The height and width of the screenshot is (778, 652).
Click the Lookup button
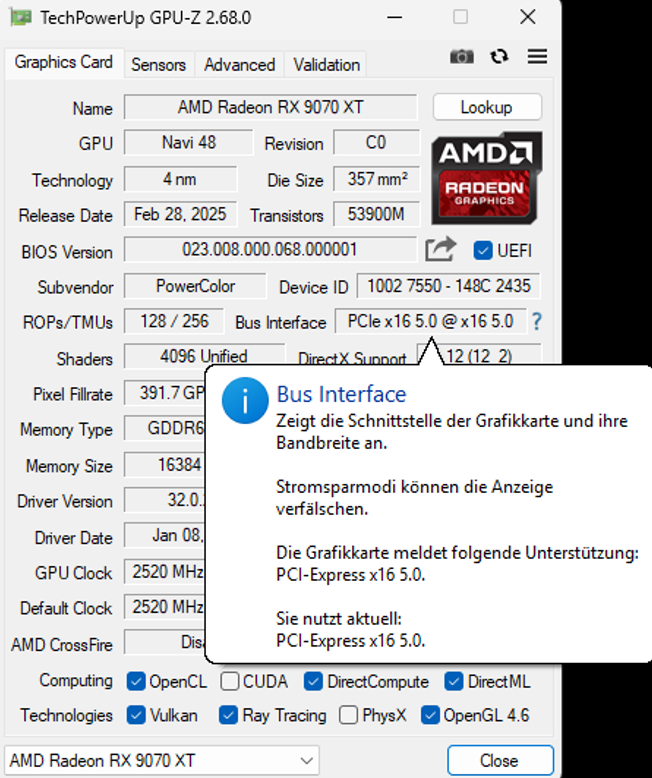tap(487, 107)
